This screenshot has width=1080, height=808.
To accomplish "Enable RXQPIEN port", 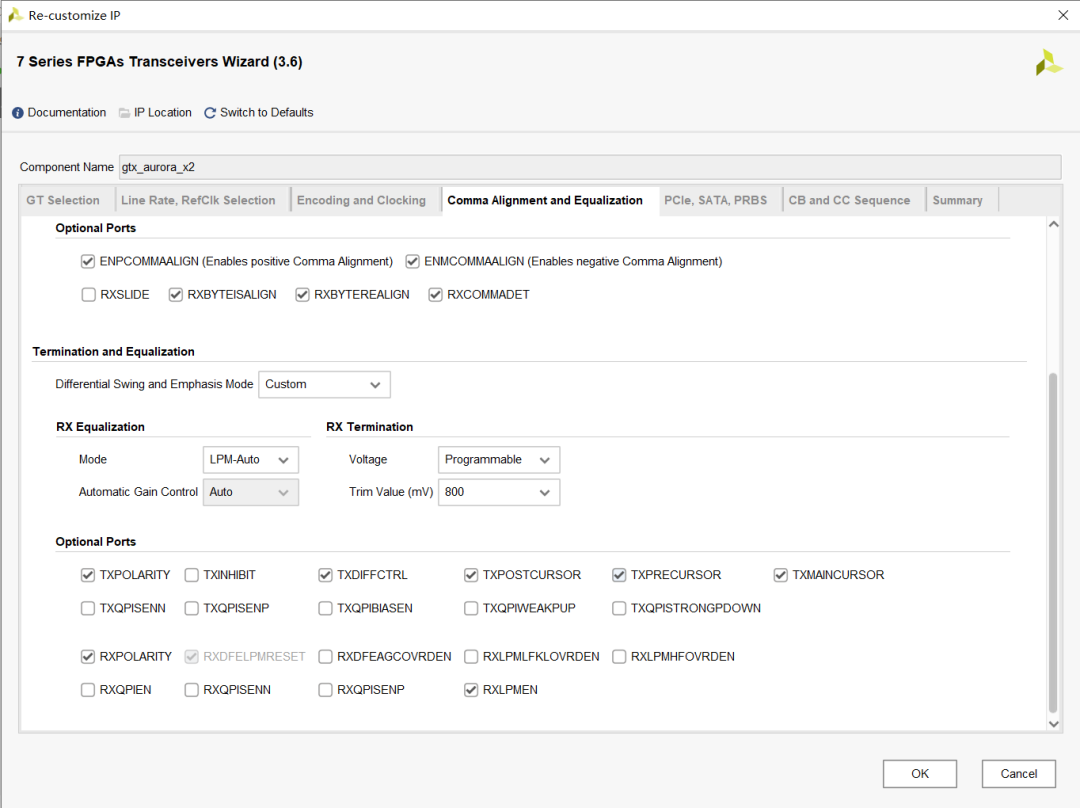I will (87, 690).
